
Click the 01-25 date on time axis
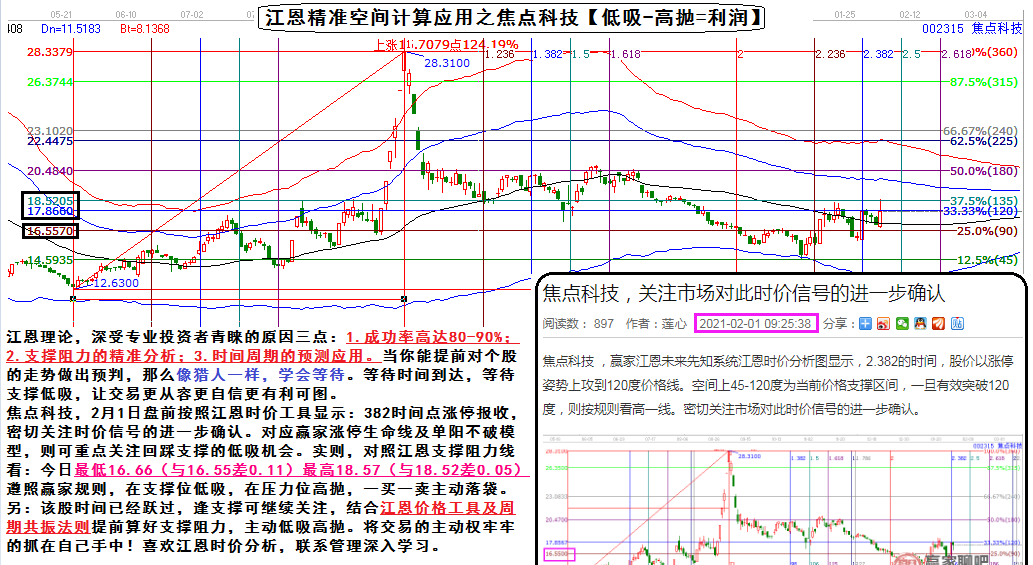[x=845, y=15]
